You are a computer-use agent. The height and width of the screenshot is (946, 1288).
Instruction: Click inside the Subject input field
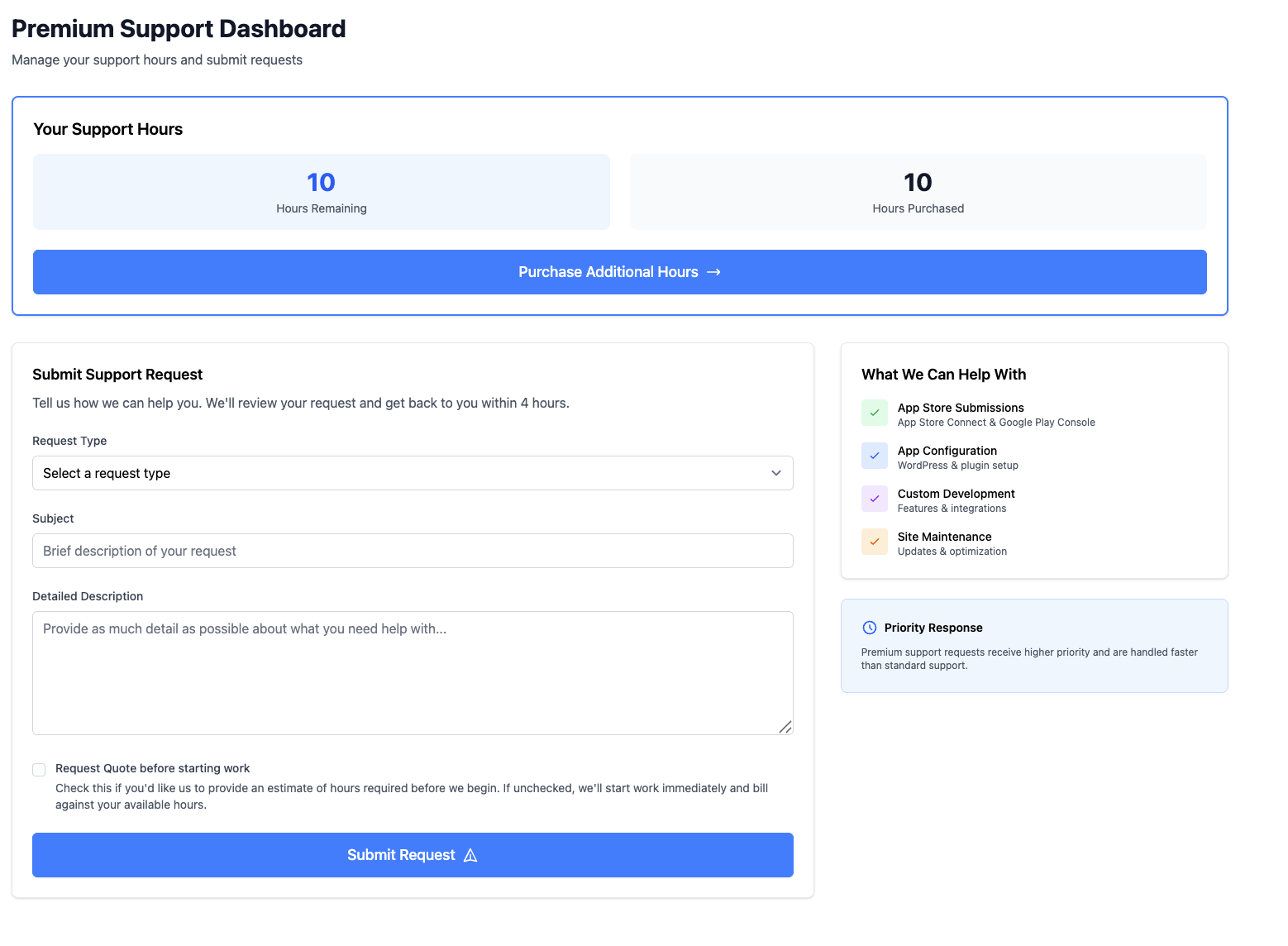[x=413, y=551]
